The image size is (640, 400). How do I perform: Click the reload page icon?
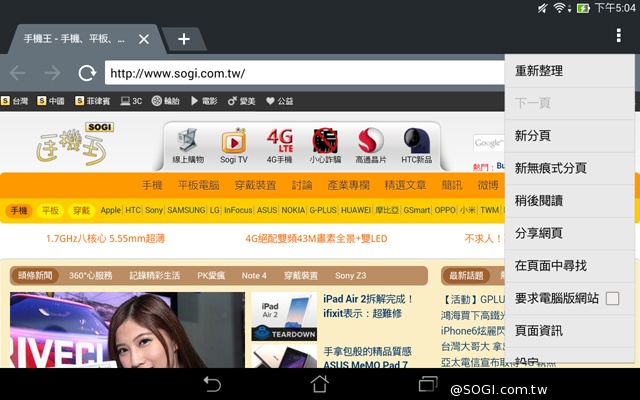pyautogui.click(x=87, y=73)
